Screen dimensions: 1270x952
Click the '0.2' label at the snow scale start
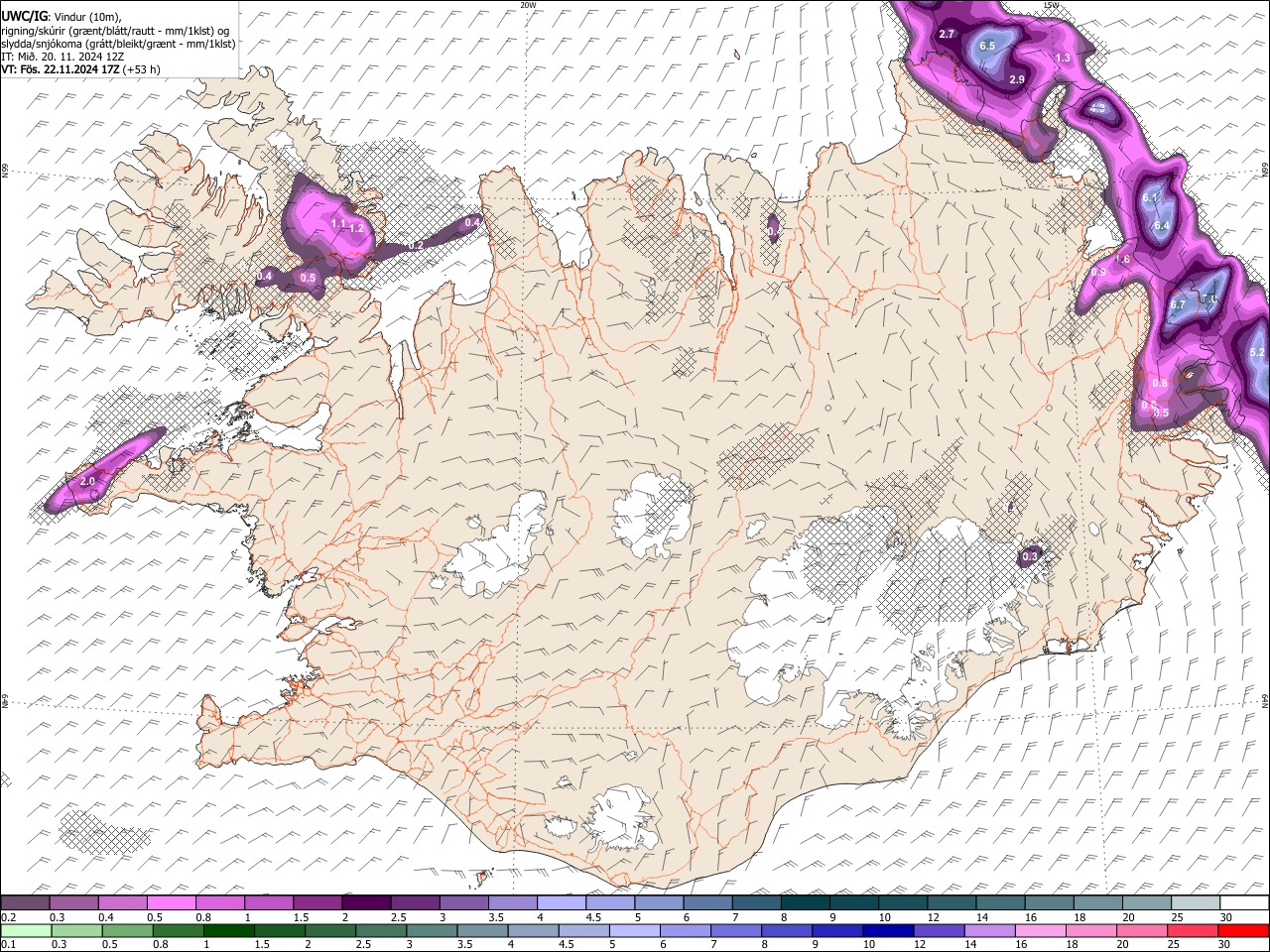point(7,917)
